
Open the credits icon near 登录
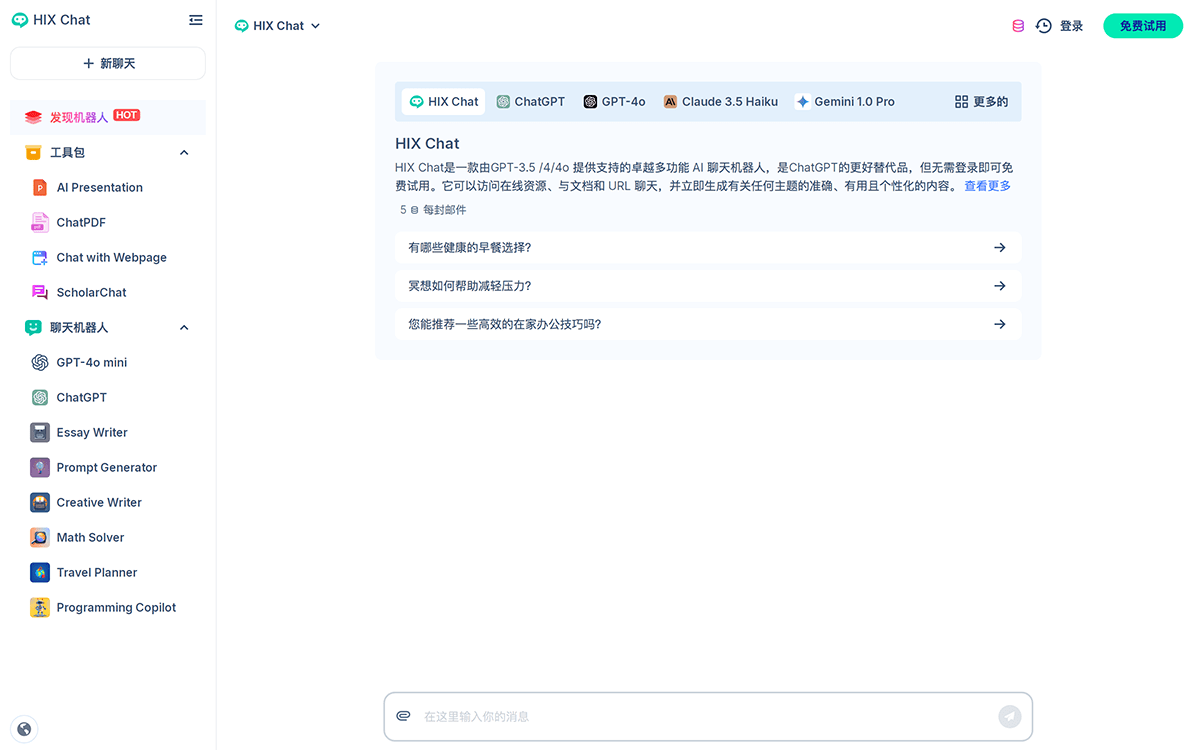point(1017,25)
